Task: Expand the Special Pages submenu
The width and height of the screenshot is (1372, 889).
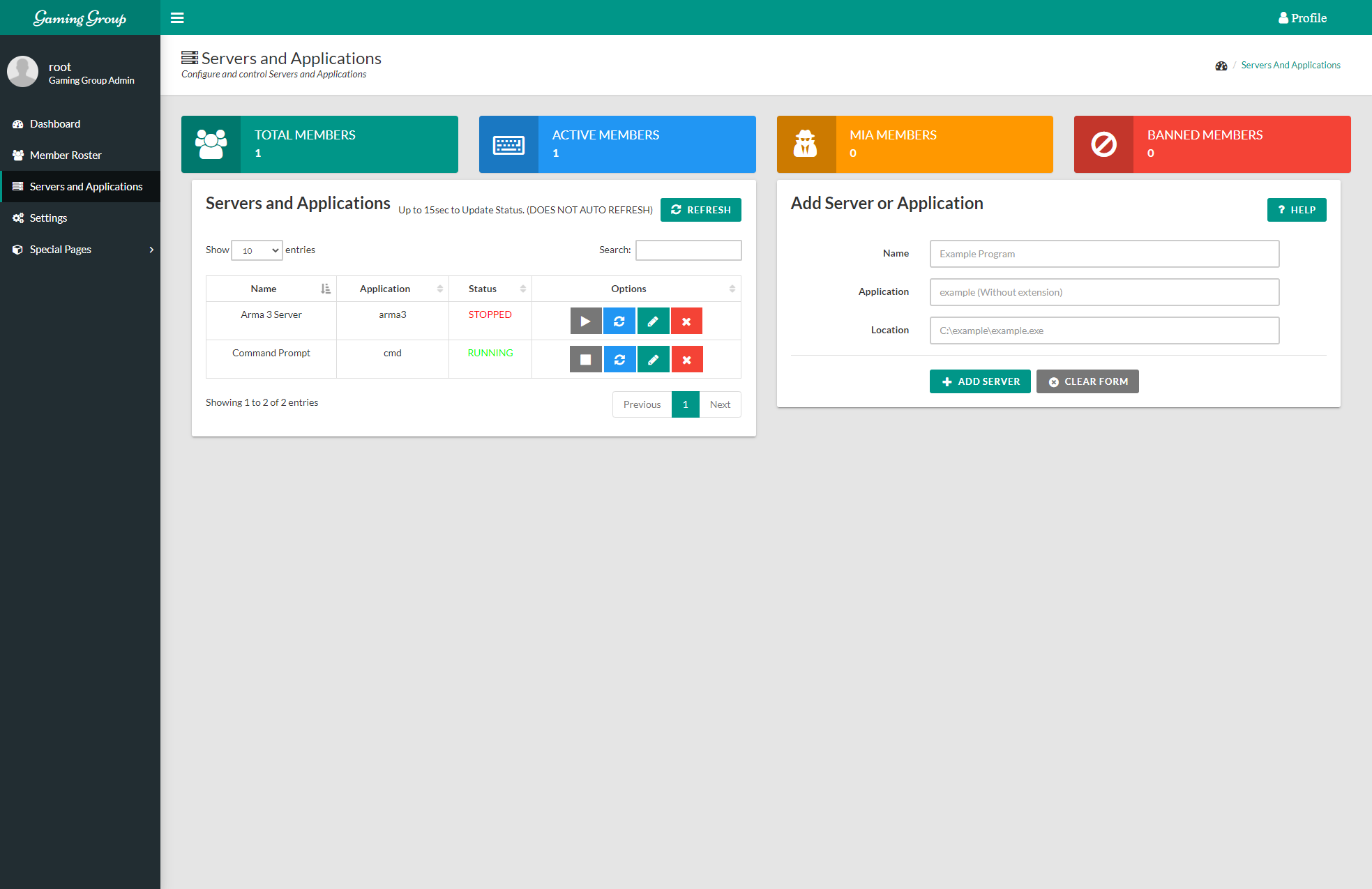Action: coord(80,250)
